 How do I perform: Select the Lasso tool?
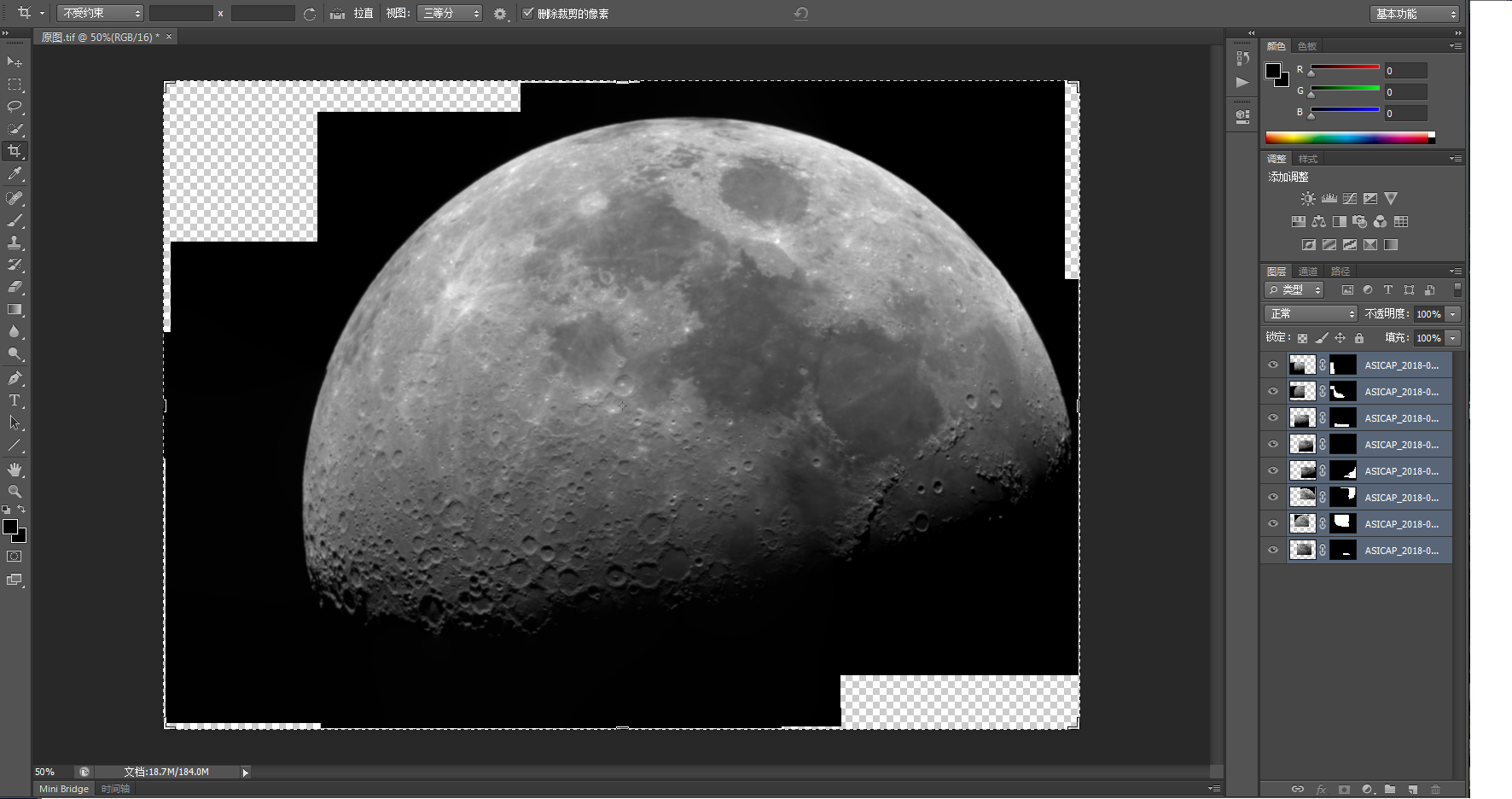click(x=15, y=107)
